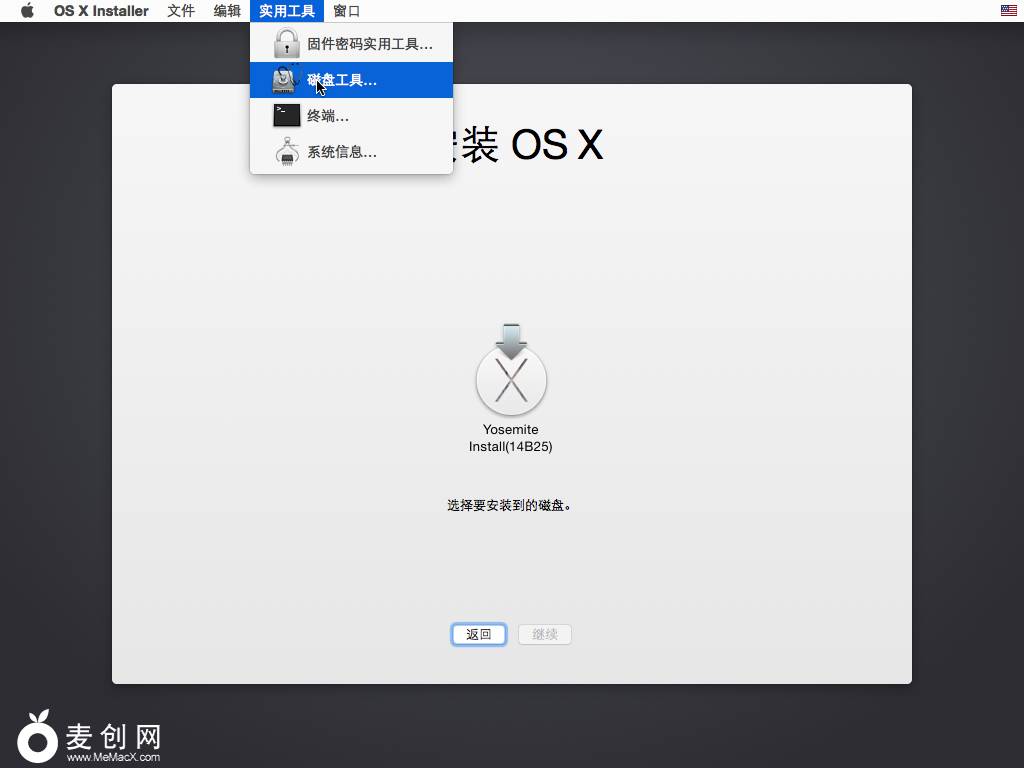Select the Yosemite Install disk icon
The height and width of the screenshot is (768, 1024).
pos(511,371)
